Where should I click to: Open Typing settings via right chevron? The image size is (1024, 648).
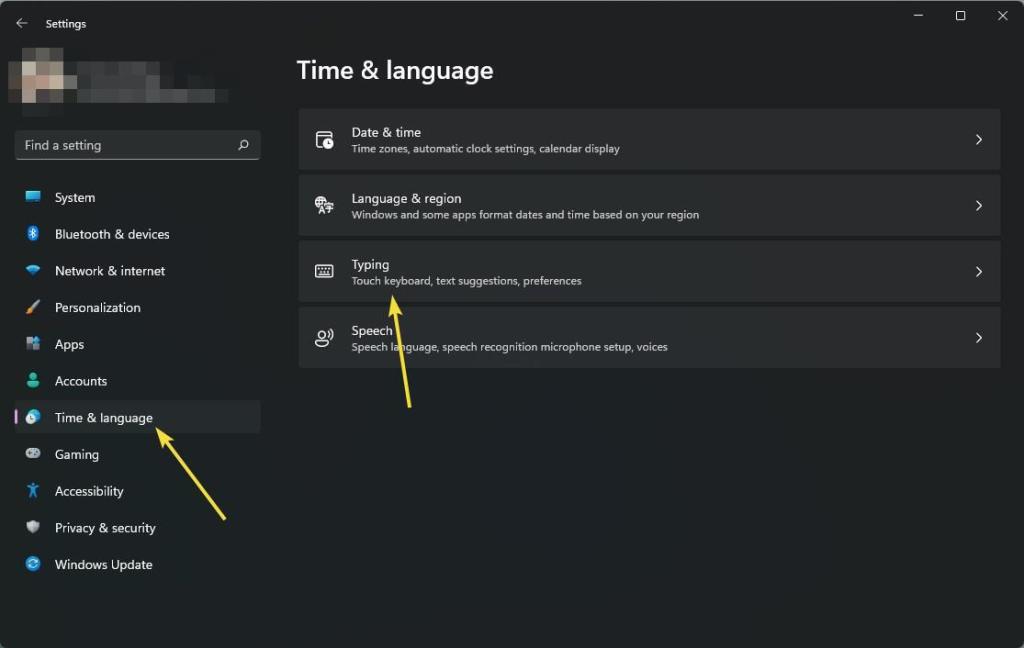(978, 272)
